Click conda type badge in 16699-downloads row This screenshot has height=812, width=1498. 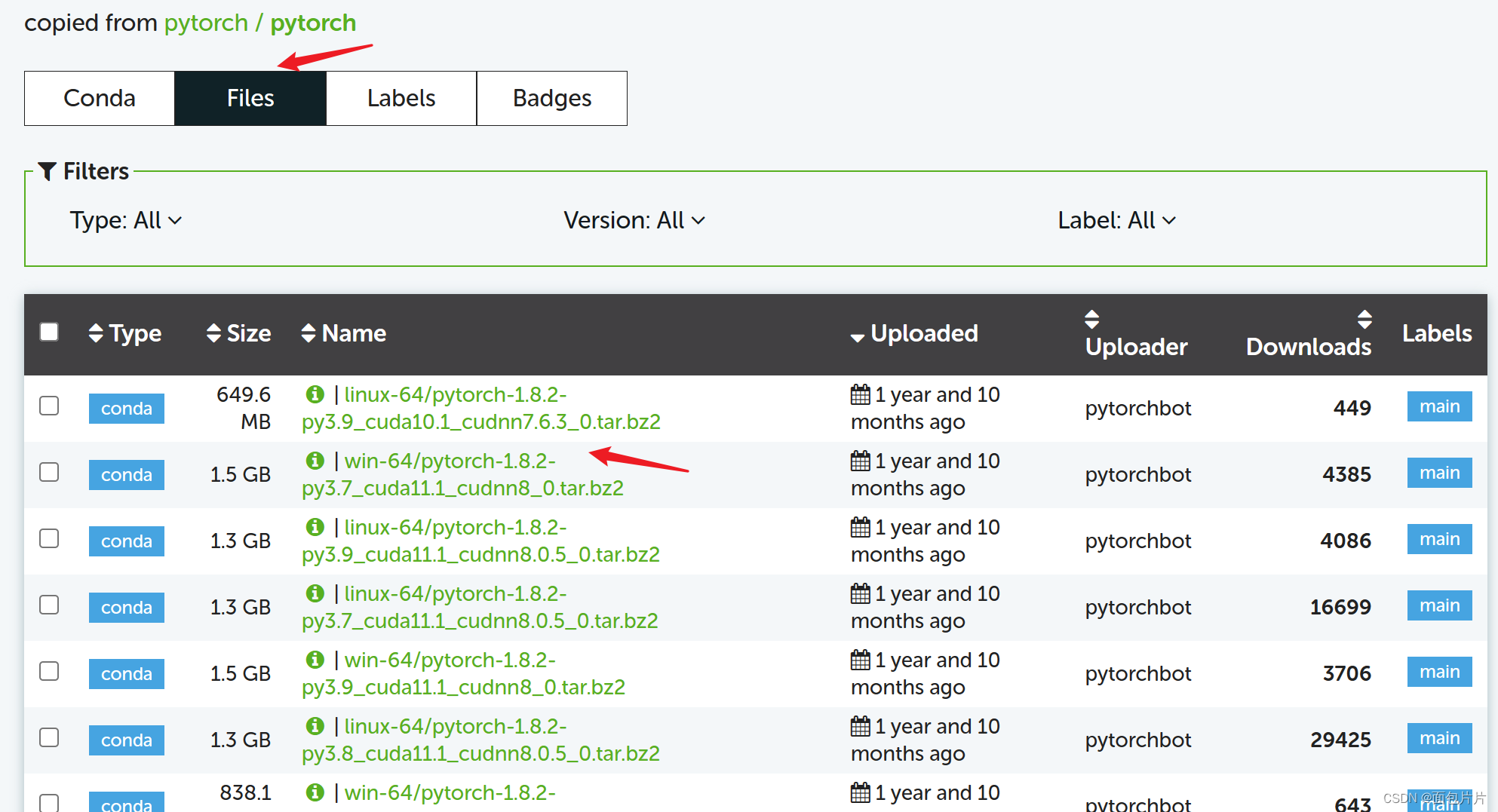(x=127, y=608)
